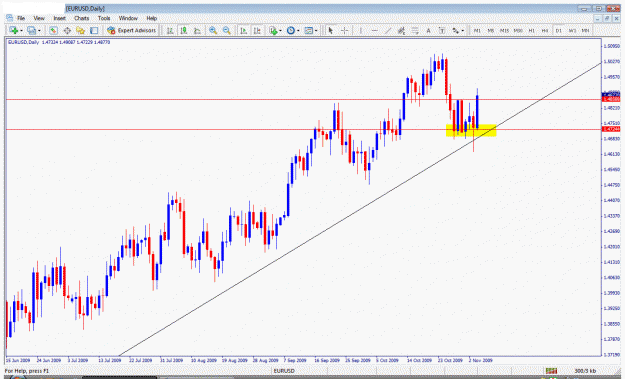625x379 pixels.
Task: Click the MetaTrader icon beside the File menu
Action: click(x=9, y=18)
